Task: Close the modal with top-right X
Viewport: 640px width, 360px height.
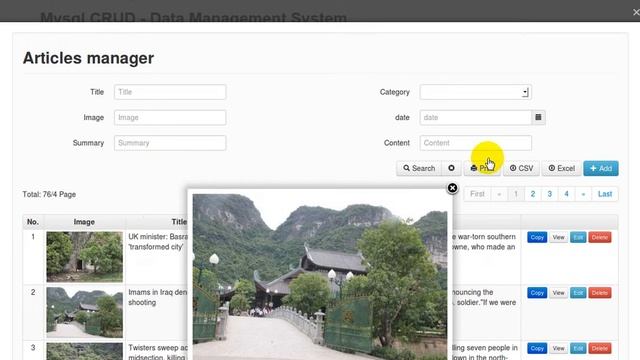Action: [x=636, y=12]
